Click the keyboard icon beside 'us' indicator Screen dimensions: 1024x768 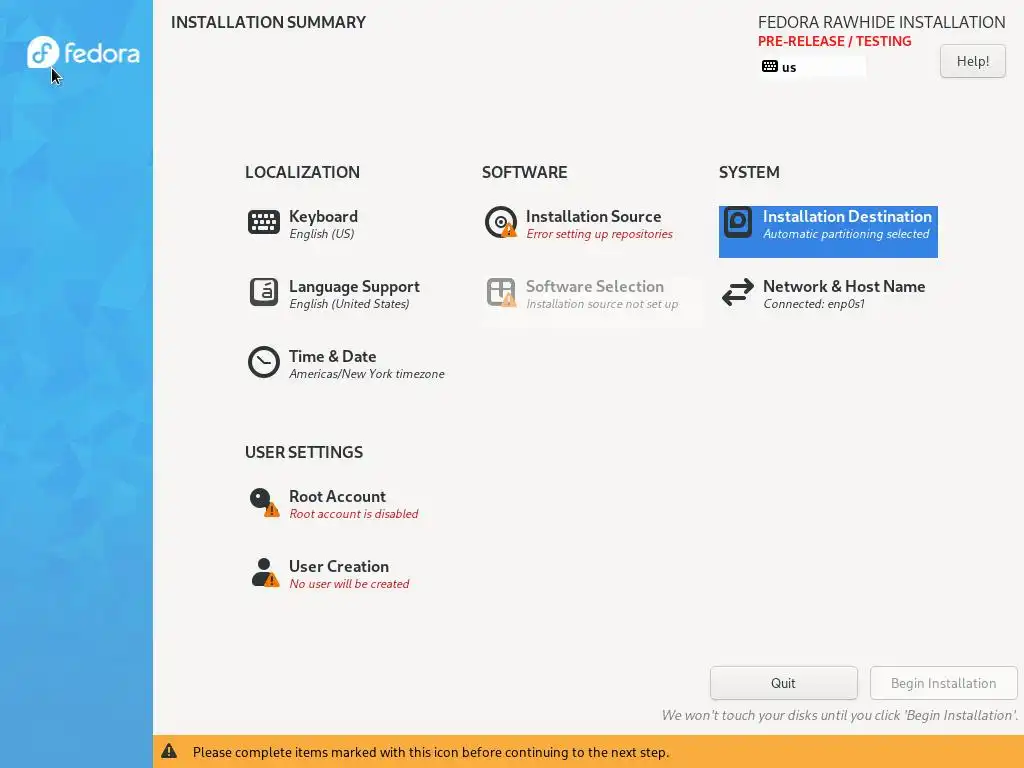pyautogui.click(x=770, y=67)
